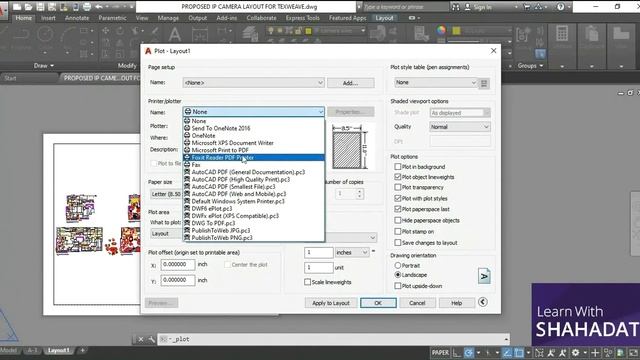Toggle Plot object lineweights checkbox
The height and width of the screenshot is (360, 640).
pyautogui.click(x=398, y=177)
